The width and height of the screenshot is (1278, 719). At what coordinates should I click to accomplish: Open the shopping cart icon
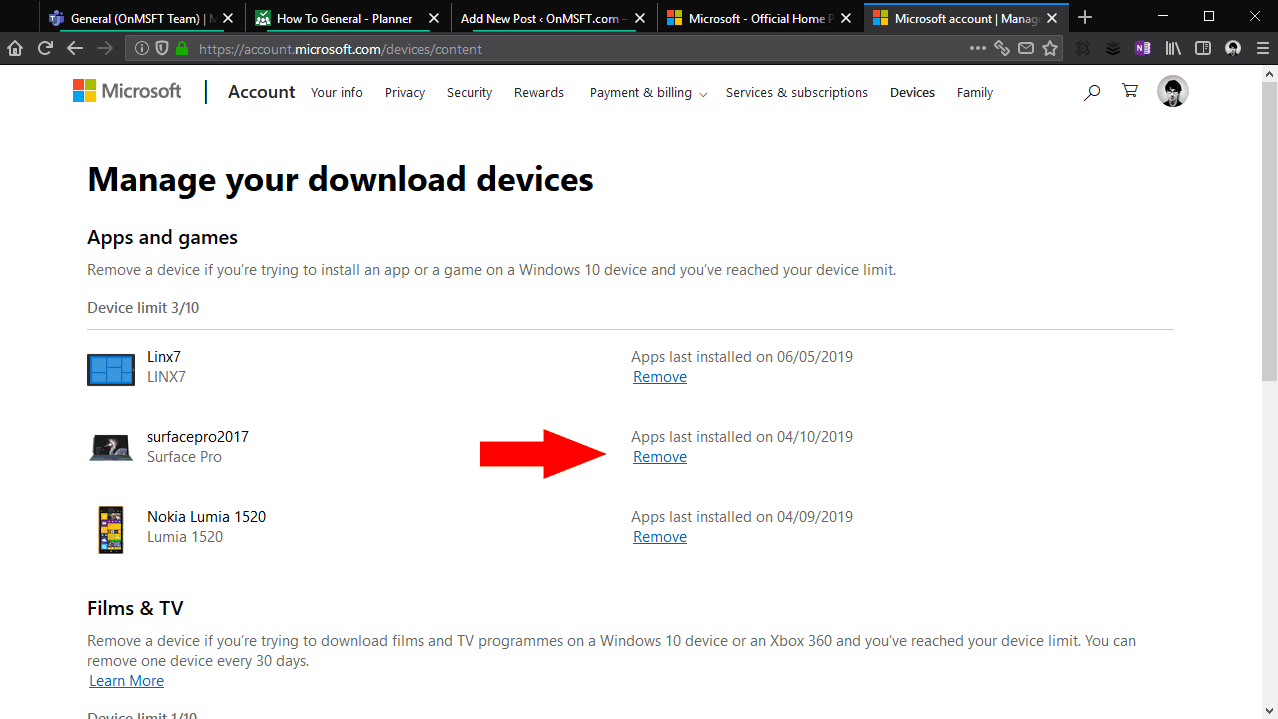point(1130,91)
